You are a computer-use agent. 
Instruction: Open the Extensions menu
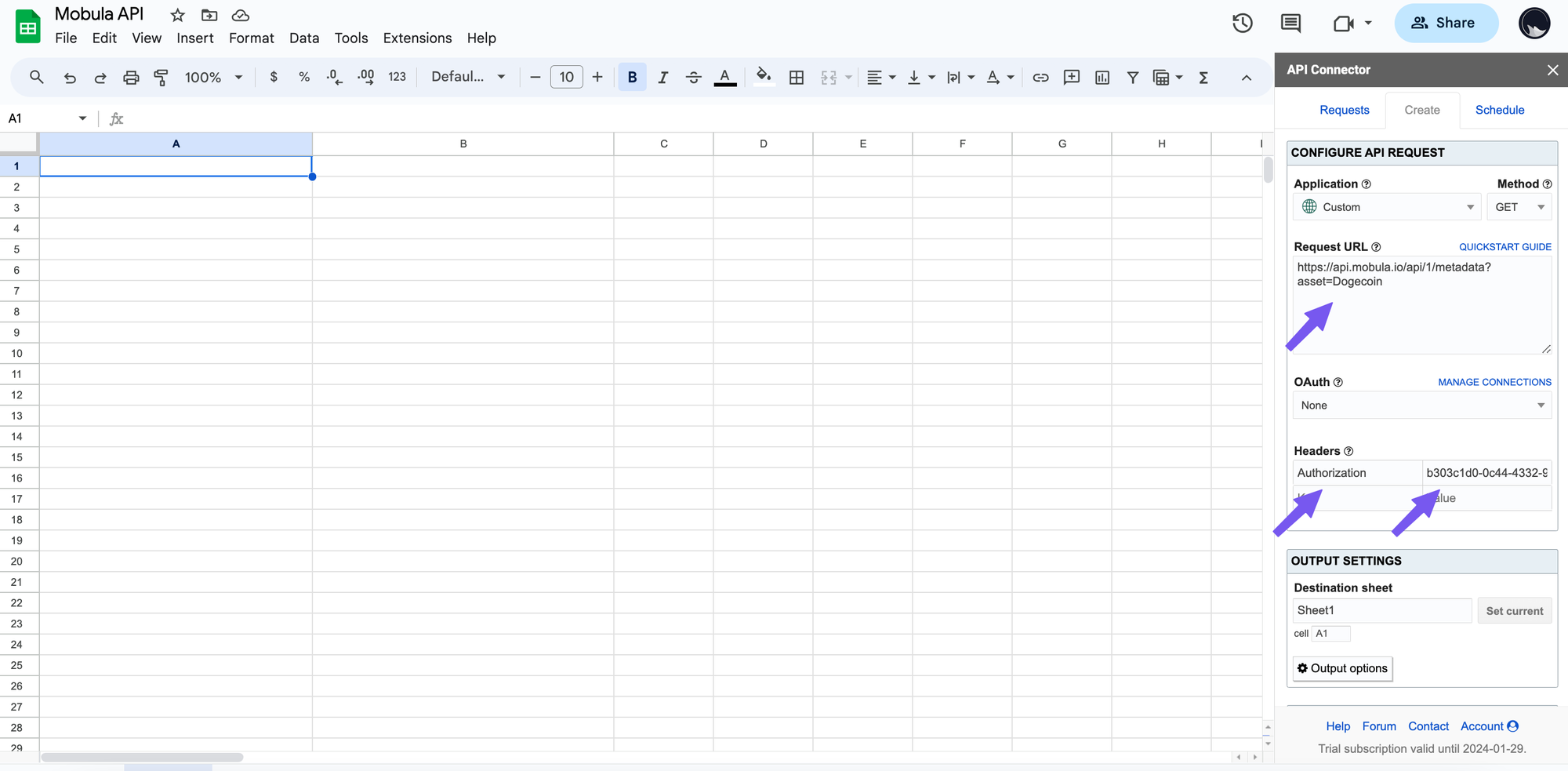(417, 38)
